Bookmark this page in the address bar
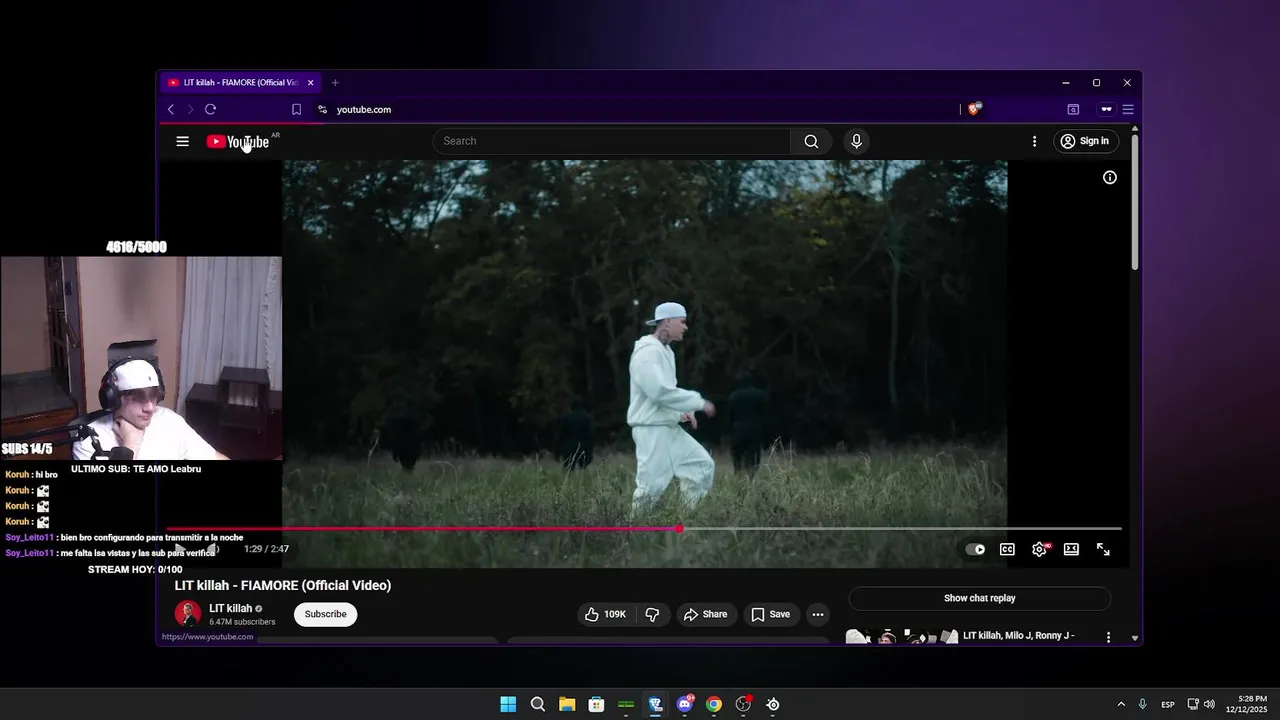The image size is (1280, 720). (296, 109)
